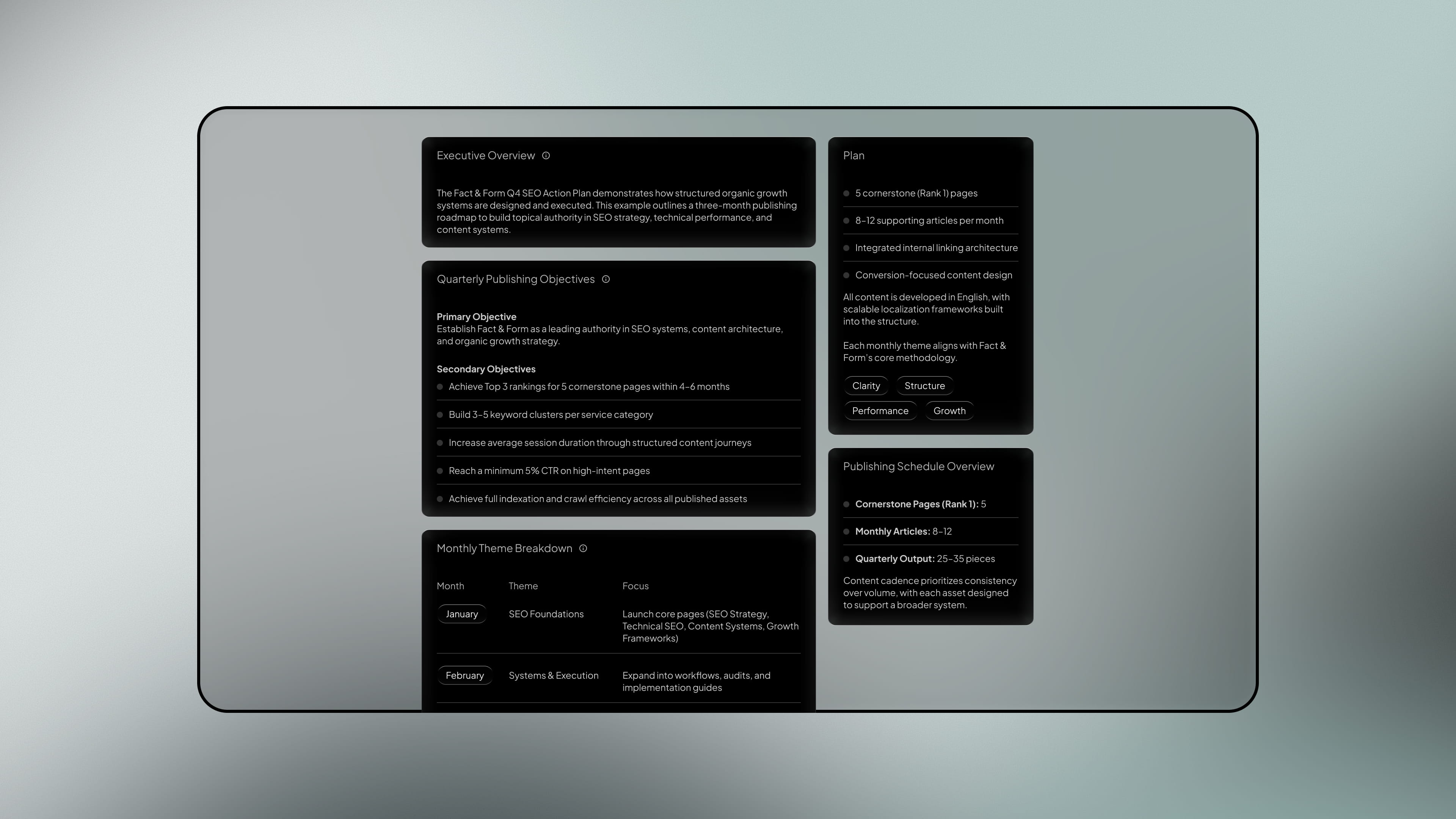The height and width of the screenshot is (819, 1456).
Task: Click the Quarterly Publishing Objectives heading
Action: 516,279
